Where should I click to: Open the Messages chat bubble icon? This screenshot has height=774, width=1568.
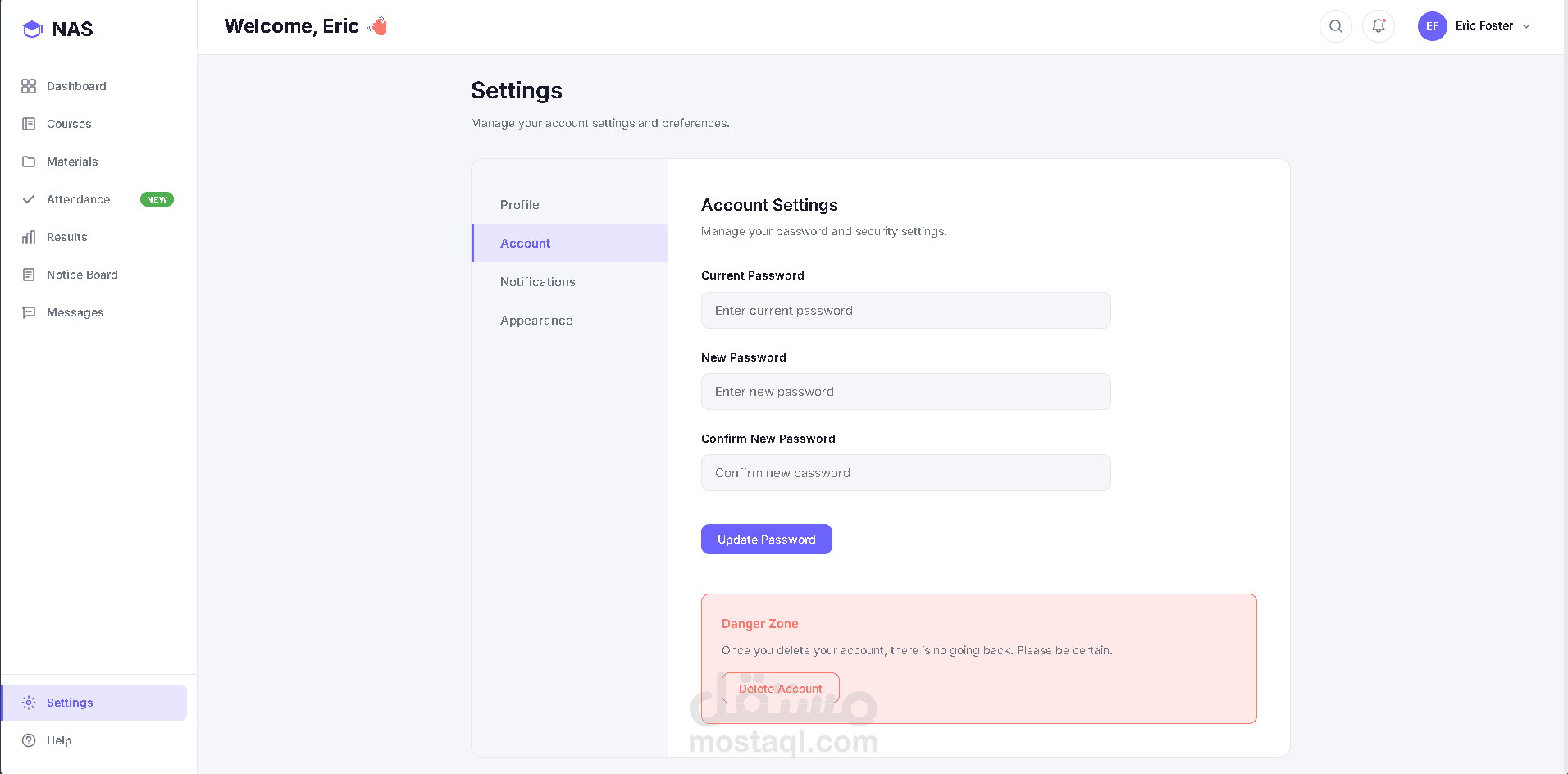pos(29,312)
